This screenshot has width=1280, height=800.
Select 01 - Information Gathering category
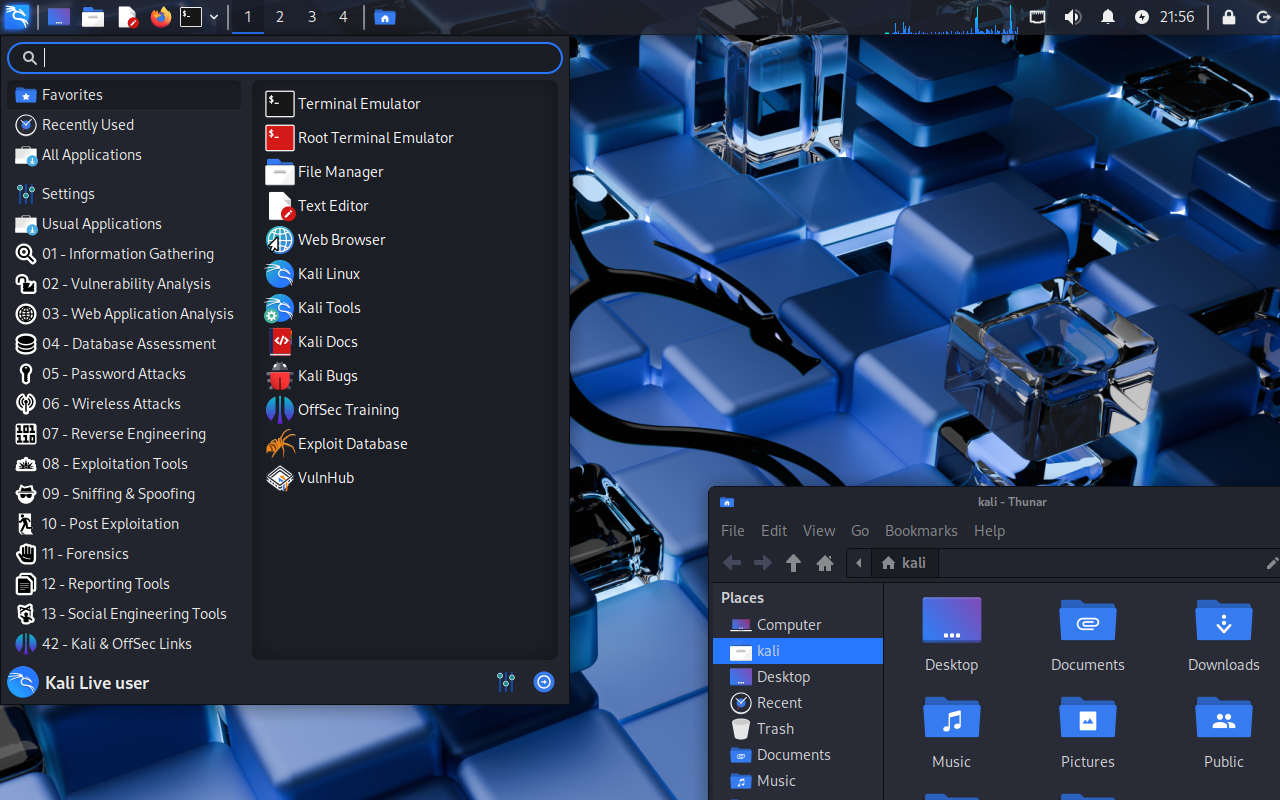(x=124, y=254)
